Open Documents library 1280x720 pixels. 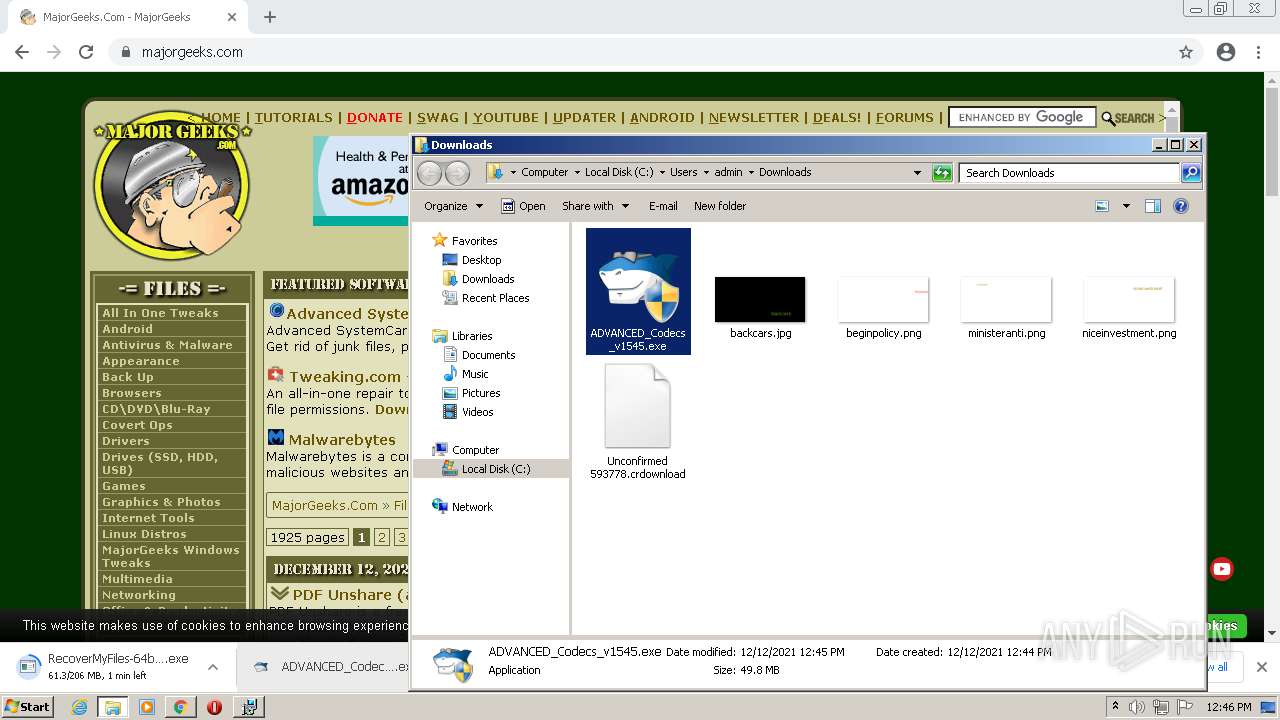pos(488,355)
